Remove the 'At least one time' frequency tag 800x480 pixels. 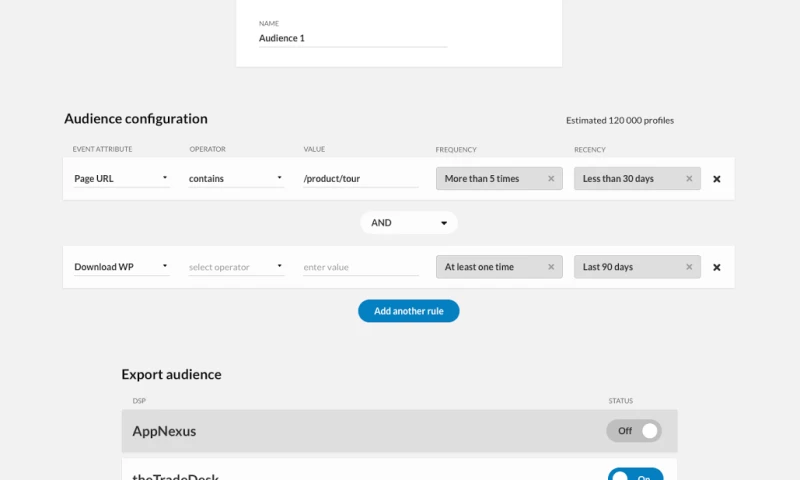point(551,267)
